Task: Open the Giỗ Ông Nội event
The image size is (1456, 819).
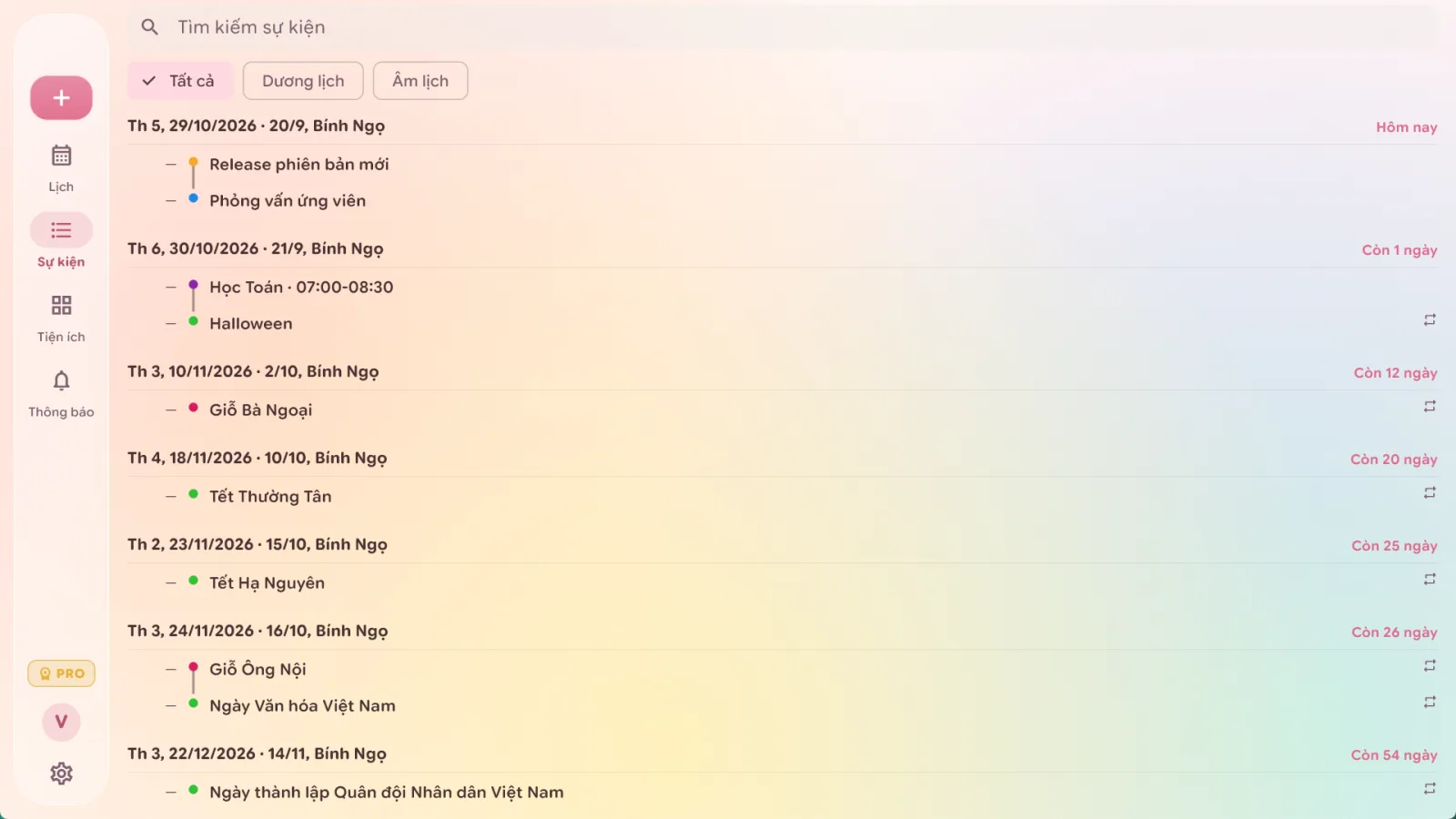Action: (x=258, y=670)
